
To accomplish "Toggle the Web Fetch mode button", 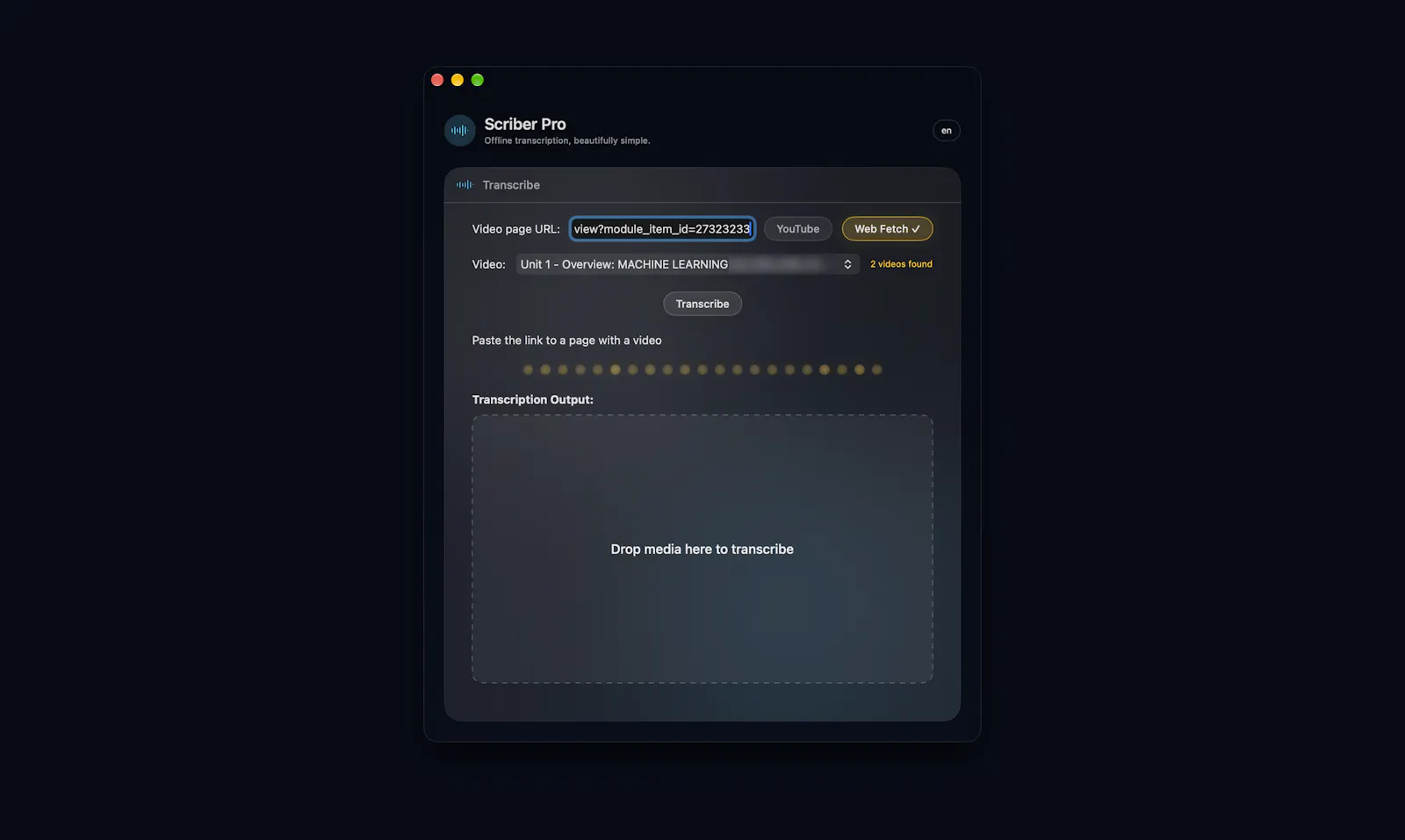I will click(x=887, y=229).
